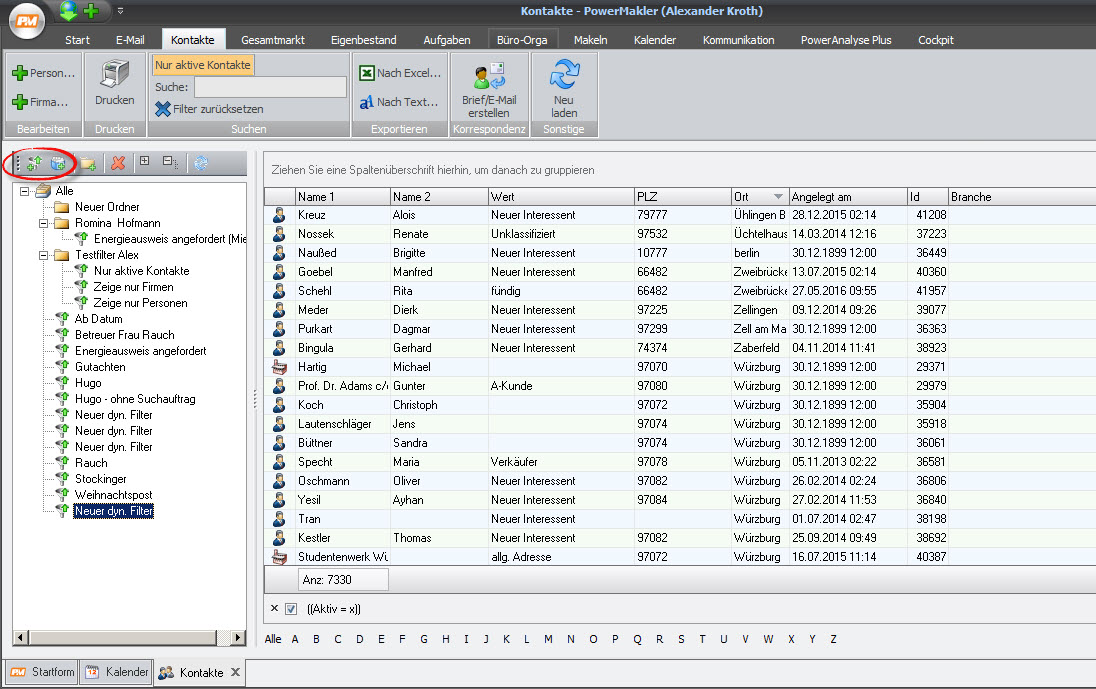The width and height of the screenshot is (1096, 689).
Task: Reload contacts with Neu laden
Action: tap(564, 90)
